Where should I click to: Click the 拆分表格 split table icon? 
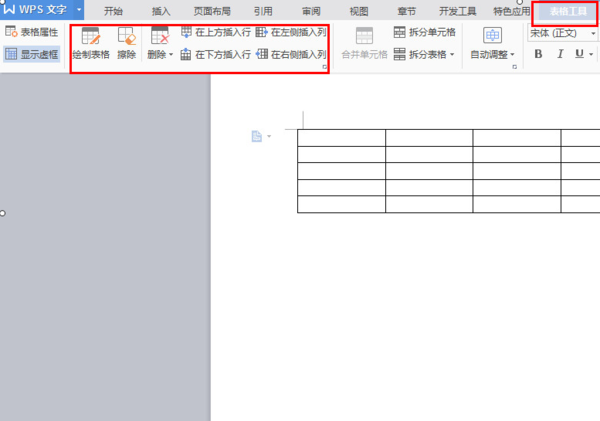[399, 54]
